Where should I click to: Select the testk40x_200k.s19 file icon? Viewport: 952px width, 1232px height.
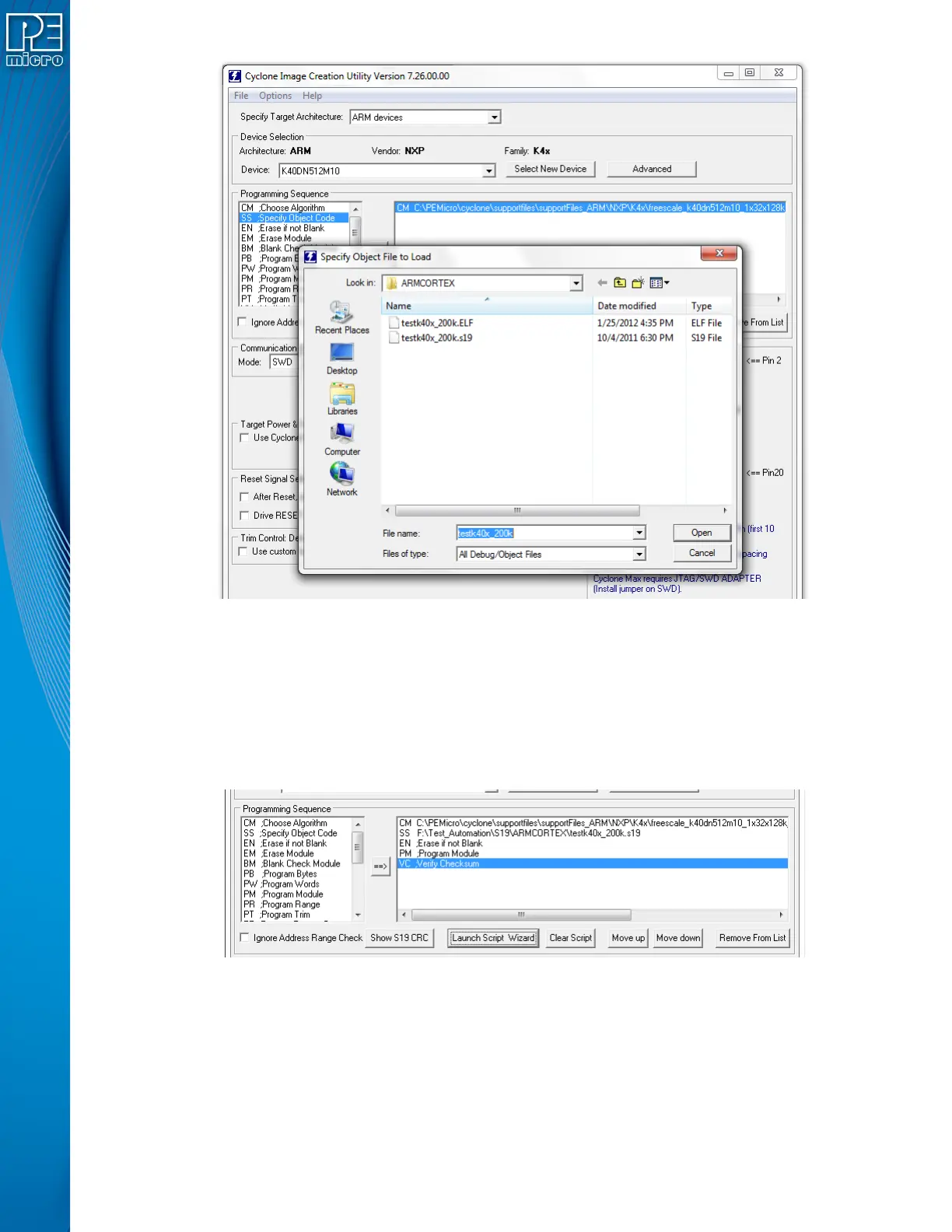(394, 338)
